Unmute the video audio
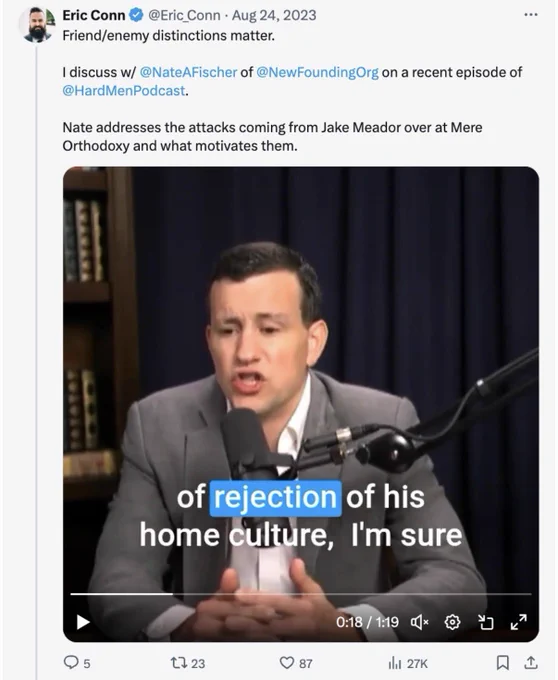This screenshot has width=558, height=680. point(419,622)
